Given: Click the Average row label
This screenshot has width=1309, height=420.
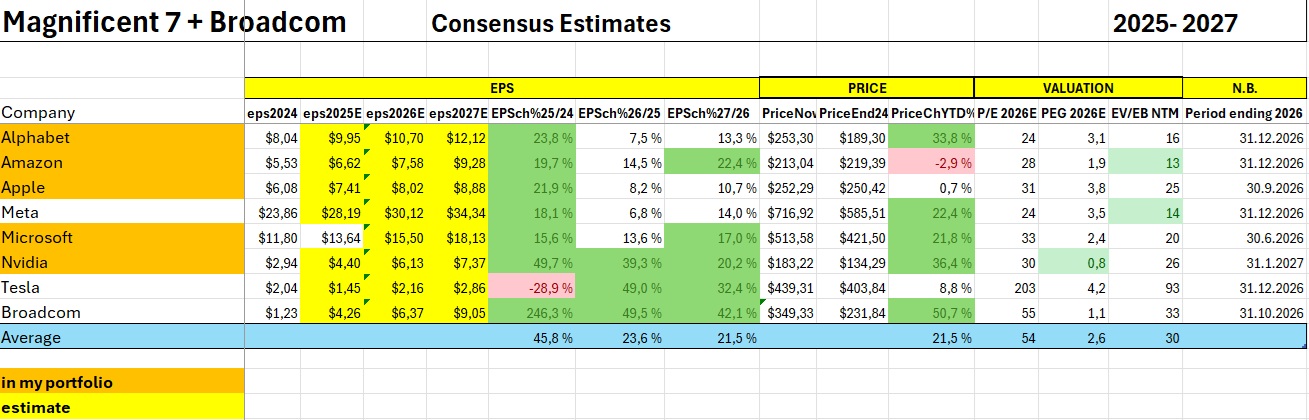Looking at the screenshot, I should 31,338.
